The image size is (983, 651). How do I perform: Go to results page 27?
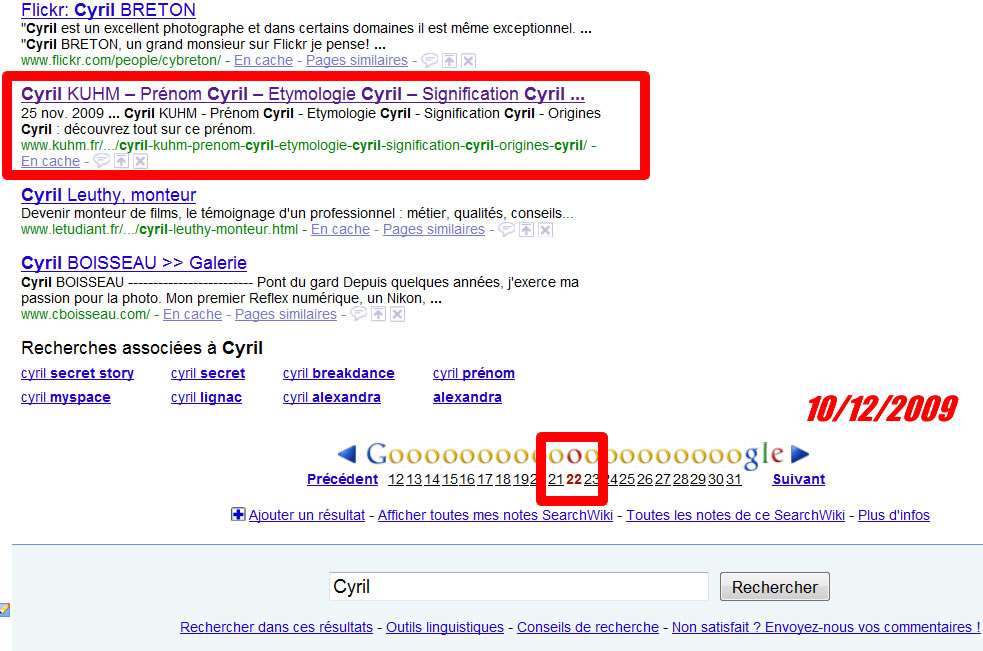click(663, 479)
